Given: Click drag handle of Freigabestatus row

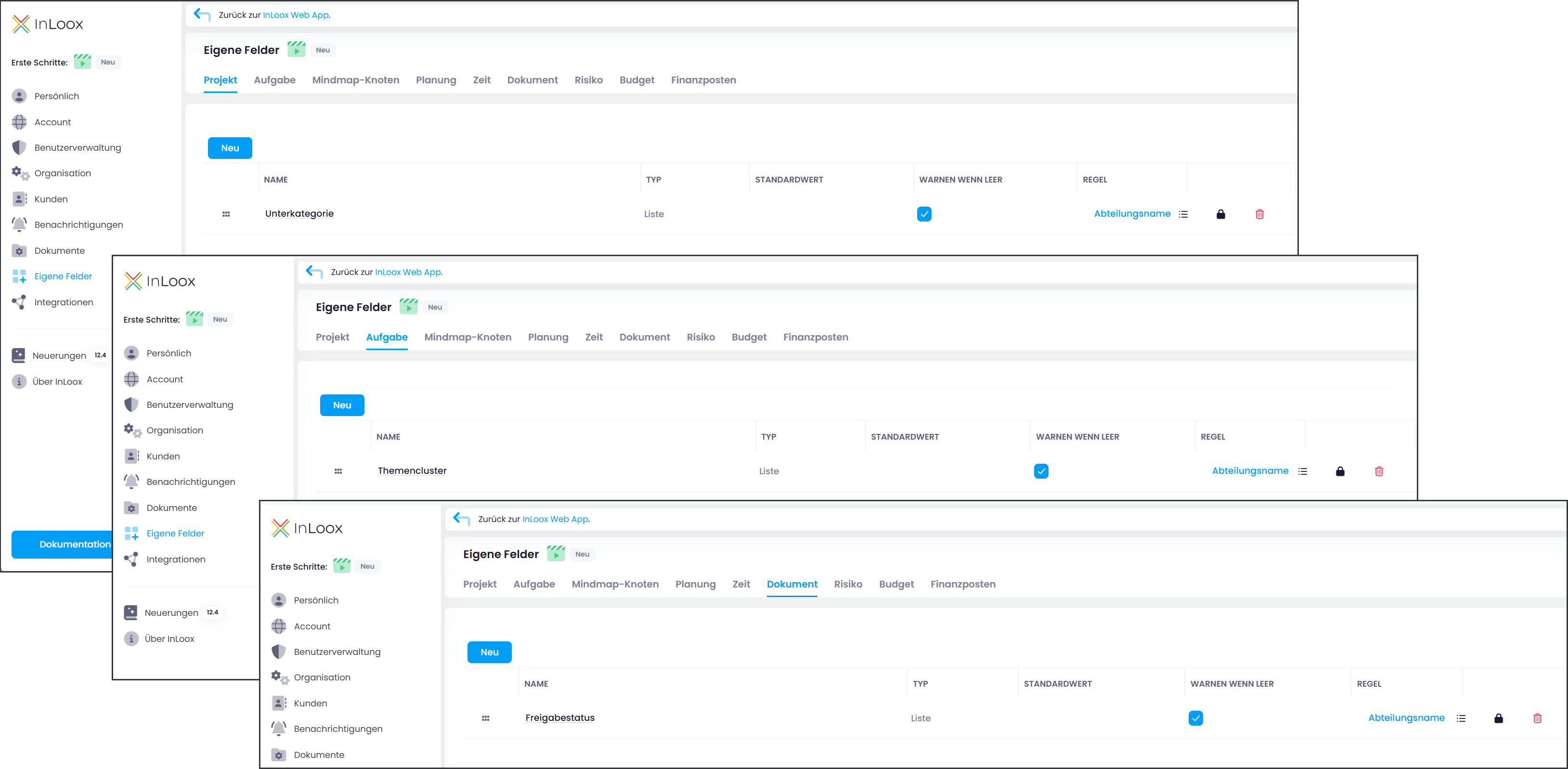Looking at the screenshot, I should (x=485, y=718).
